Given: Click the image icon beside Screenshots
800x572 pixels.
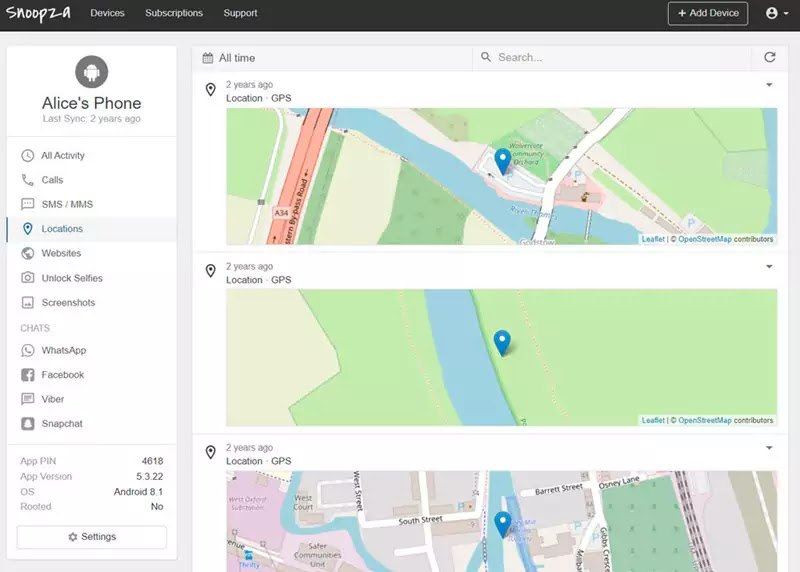Looking at the screenshot, I should [28, 303].
